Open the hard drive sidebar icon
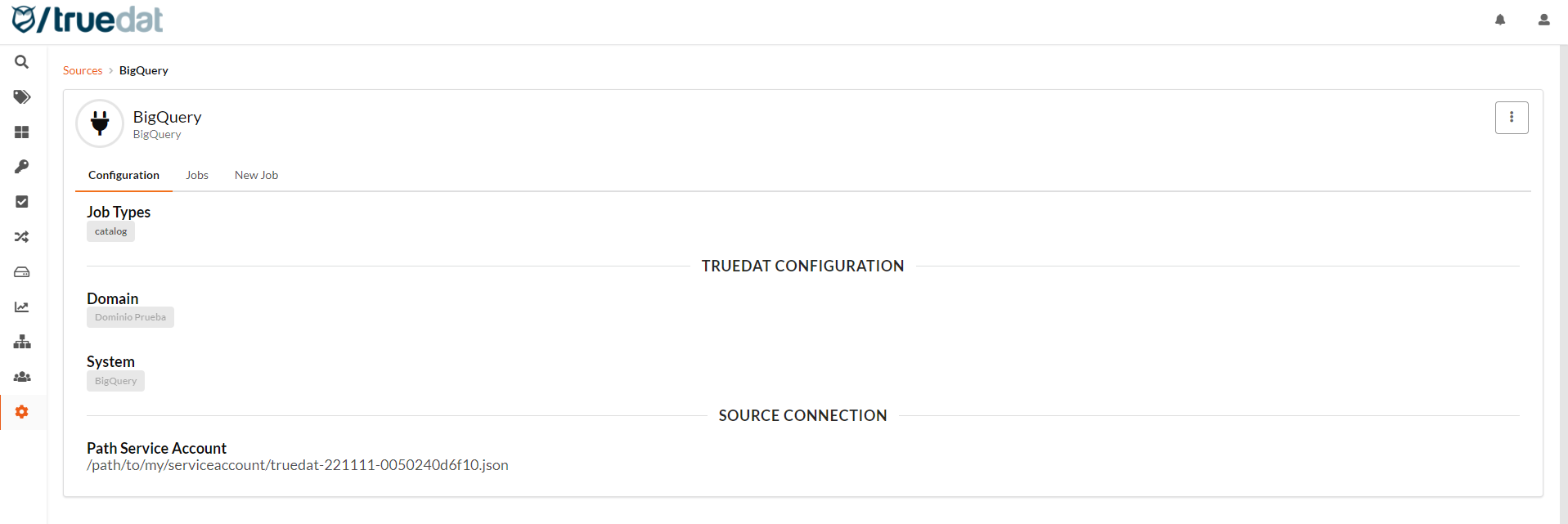This screenshot has width=1568, height=524. 22,272
